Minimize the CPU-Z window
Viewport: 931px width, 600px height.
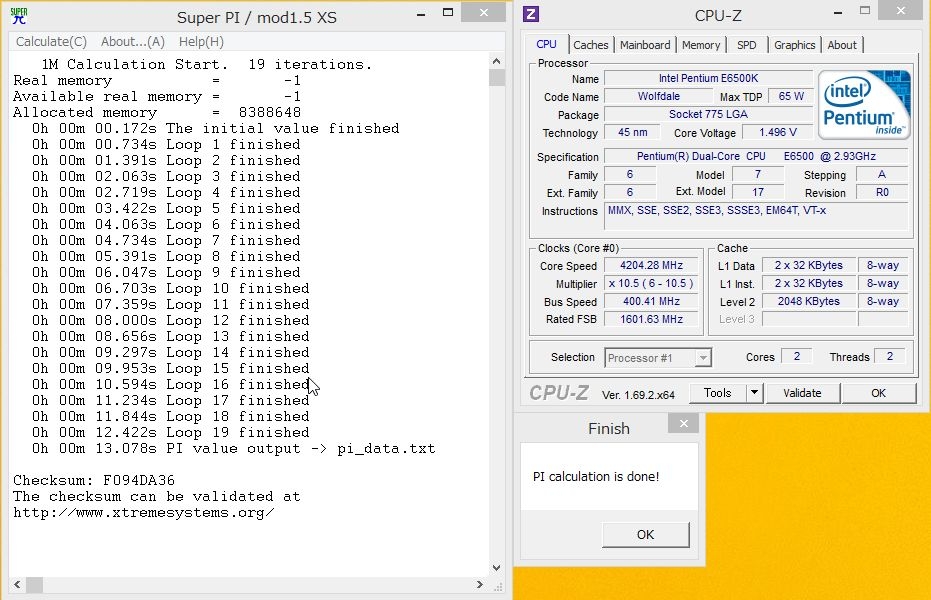(x=838, y=12)
